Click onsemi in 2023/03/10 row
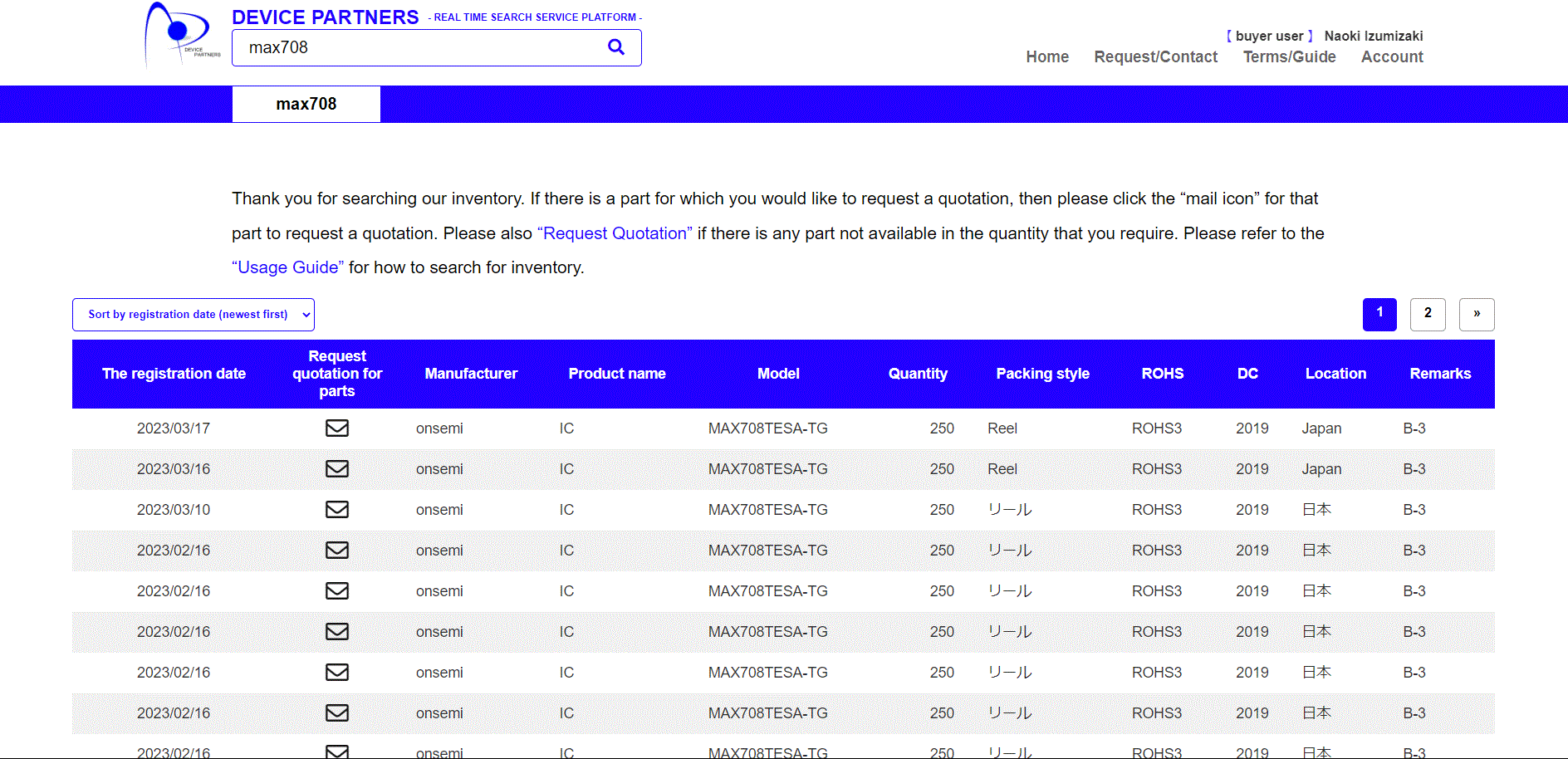The width and height of the screenshot is (1568, 759). coord(439,510)
